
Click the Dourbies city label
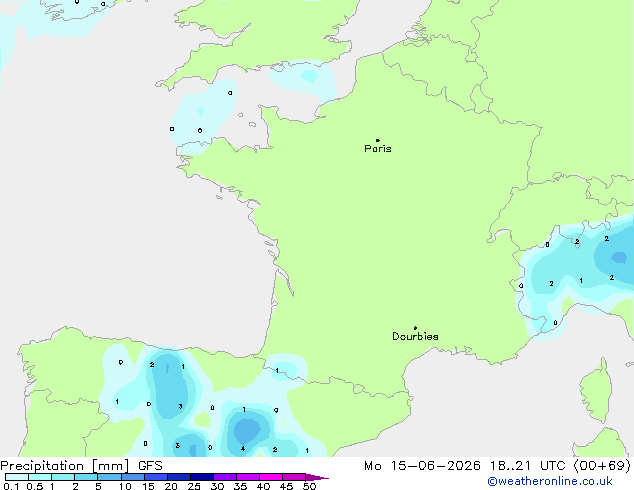point(415,336)
